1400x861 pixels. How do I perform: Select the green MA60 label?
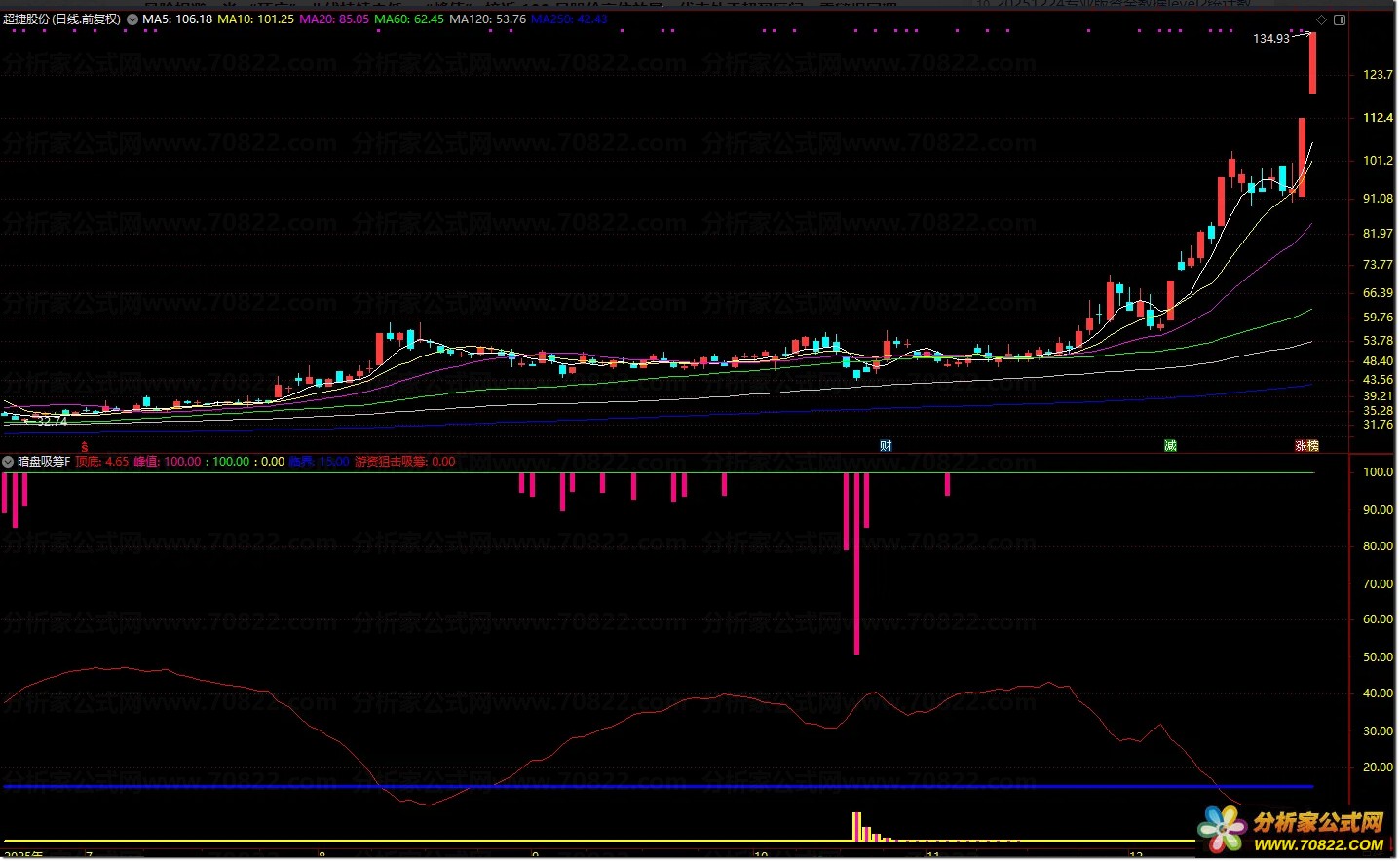(409, 19)
